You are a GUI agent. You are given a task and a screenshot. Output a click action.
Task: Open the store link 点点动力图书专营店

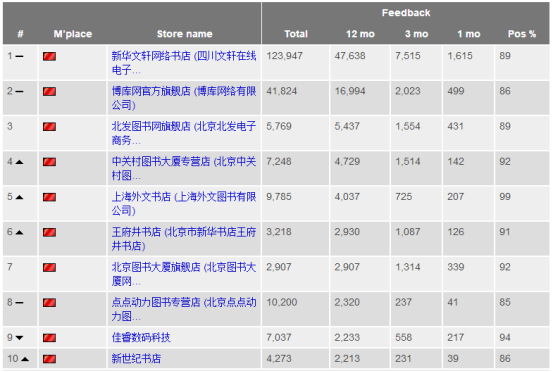(x=184, y=309)
